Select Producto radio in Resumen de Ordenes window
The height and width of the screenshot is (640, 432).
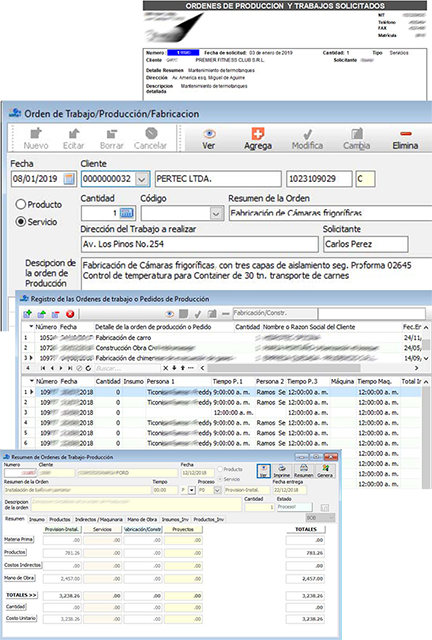(x=220, y=469)
